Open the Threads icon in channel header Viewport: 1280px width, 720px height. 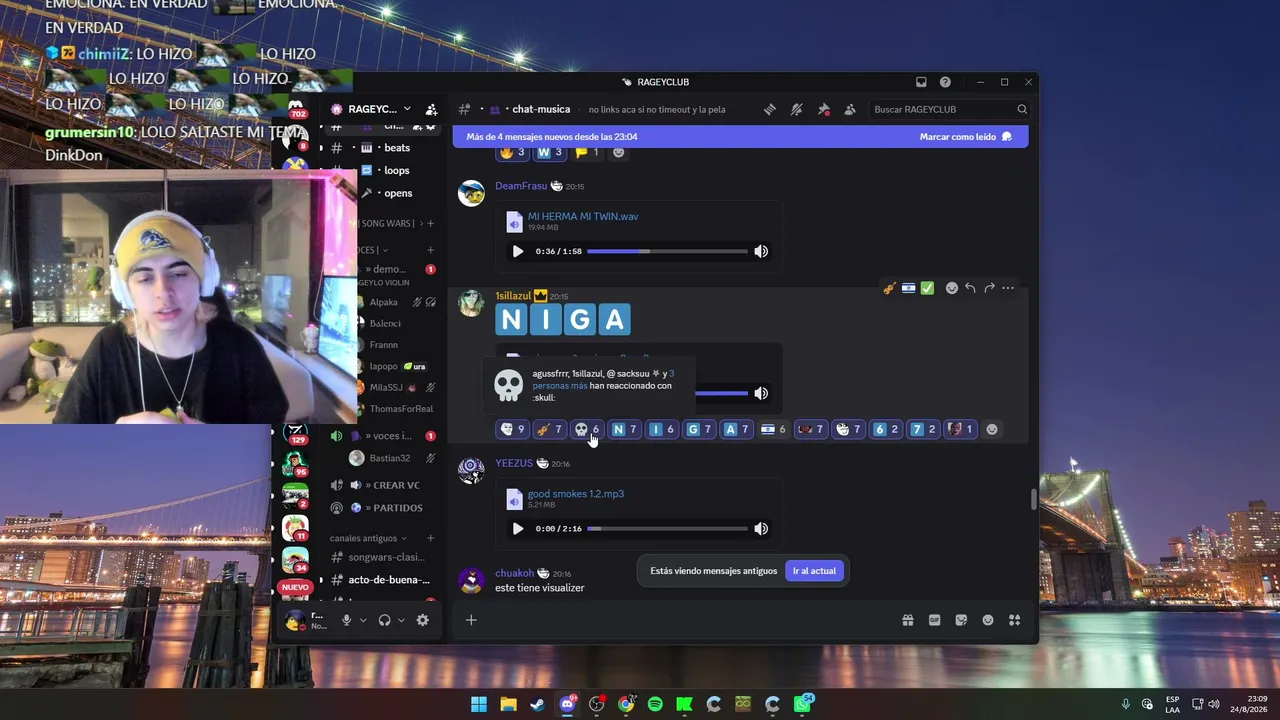point(770,109)
